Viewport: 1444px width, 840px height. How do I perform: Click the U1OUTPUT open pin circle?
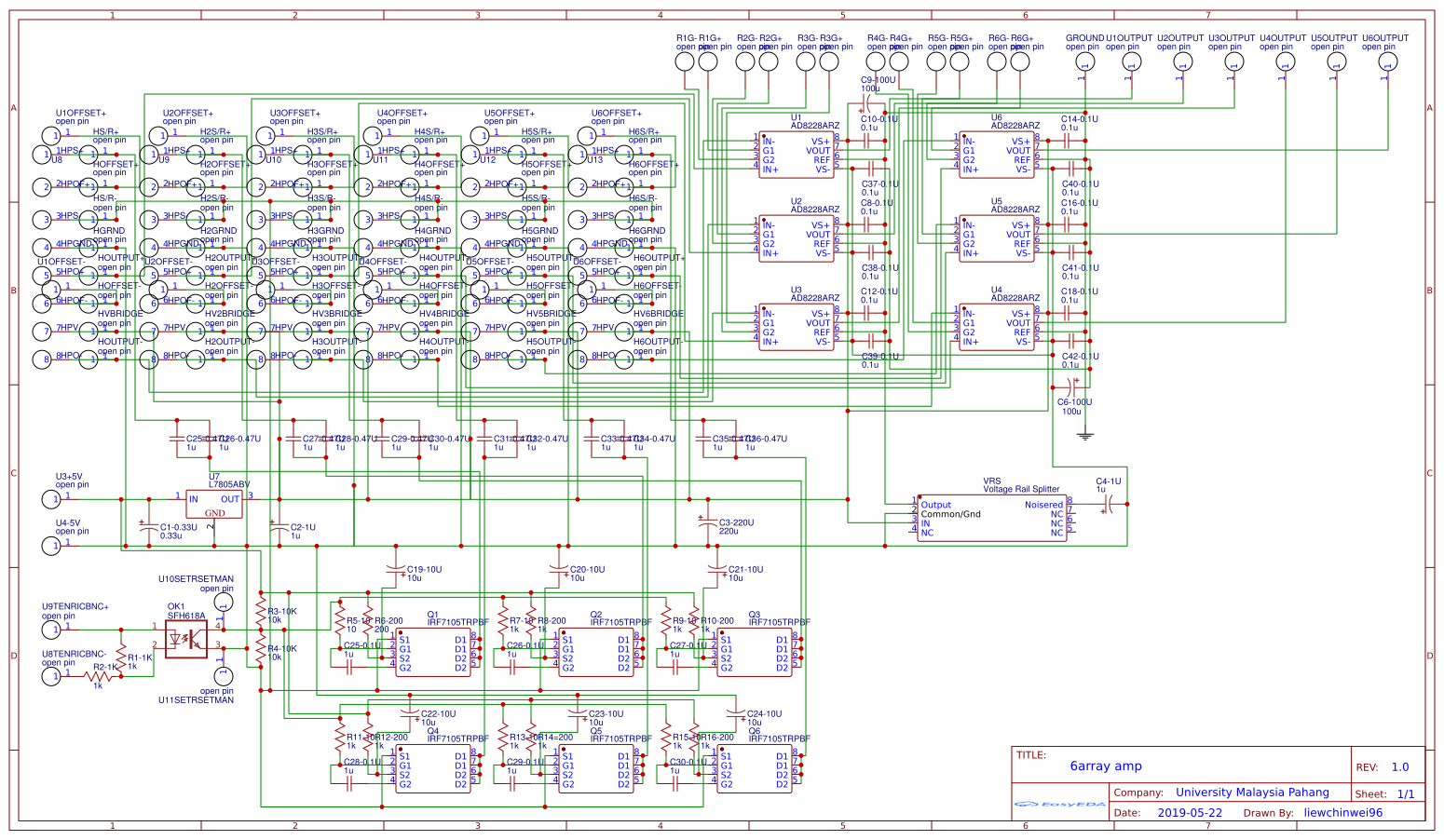pos(1131,62)
